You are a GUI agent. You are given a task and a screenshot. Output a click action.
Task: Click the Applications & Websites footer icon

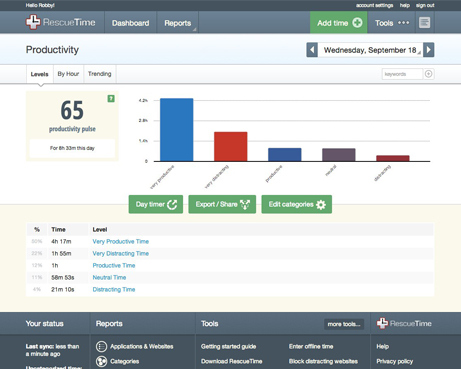[x=101, y=346]
